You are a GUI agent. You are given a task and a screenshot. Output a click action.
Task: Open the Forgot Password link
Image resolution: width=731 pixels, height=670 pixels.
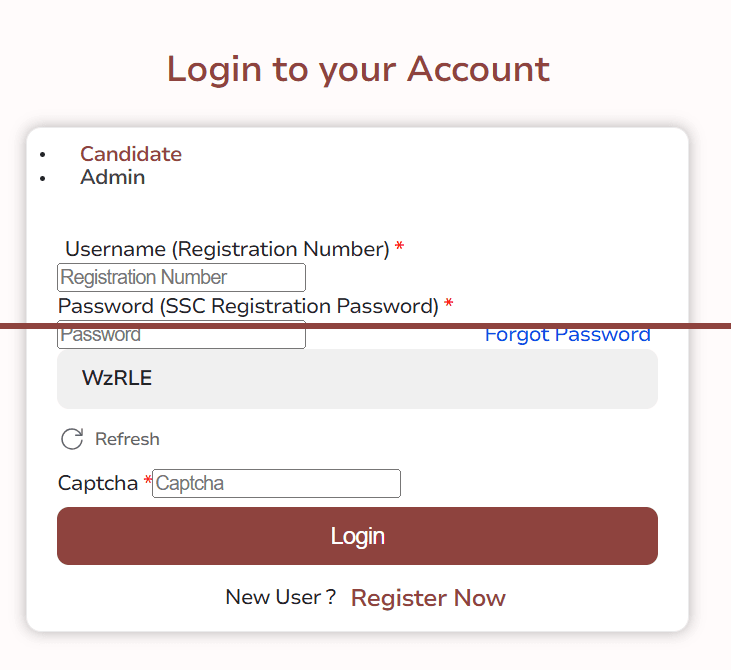[x=567, y=334]
